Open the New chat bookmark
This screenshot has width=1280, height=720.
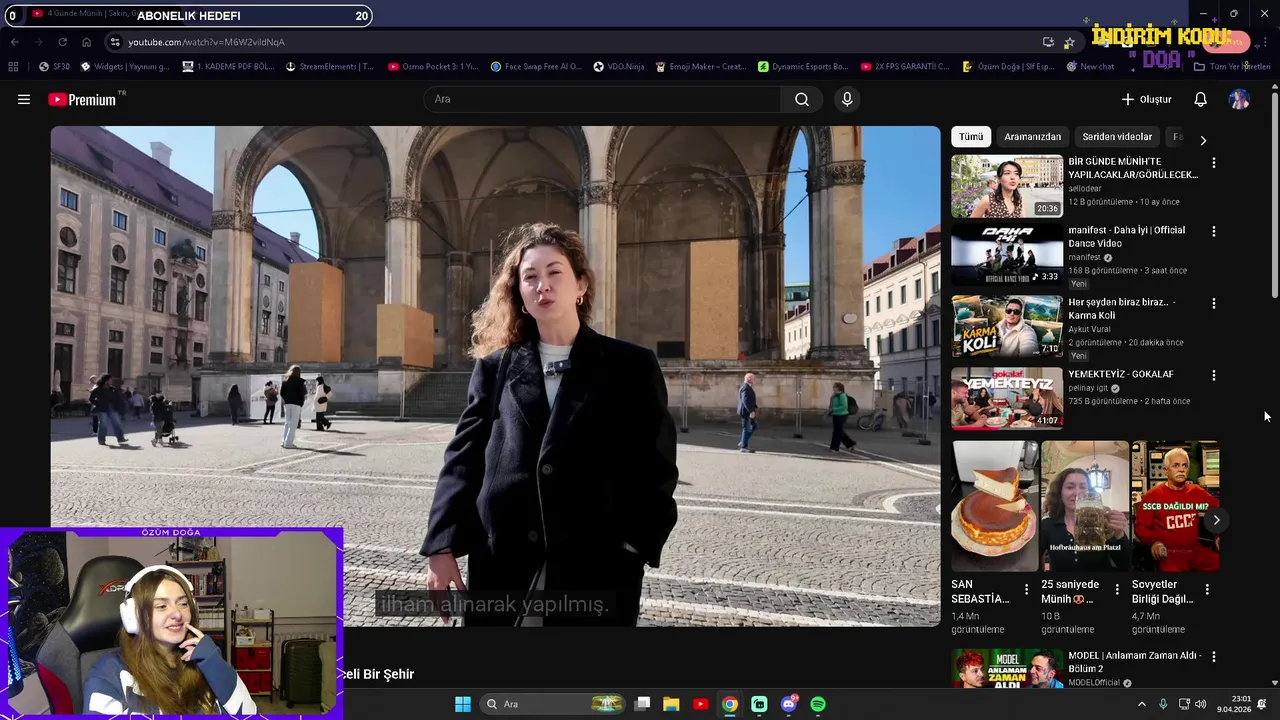tap(1090, 67)
